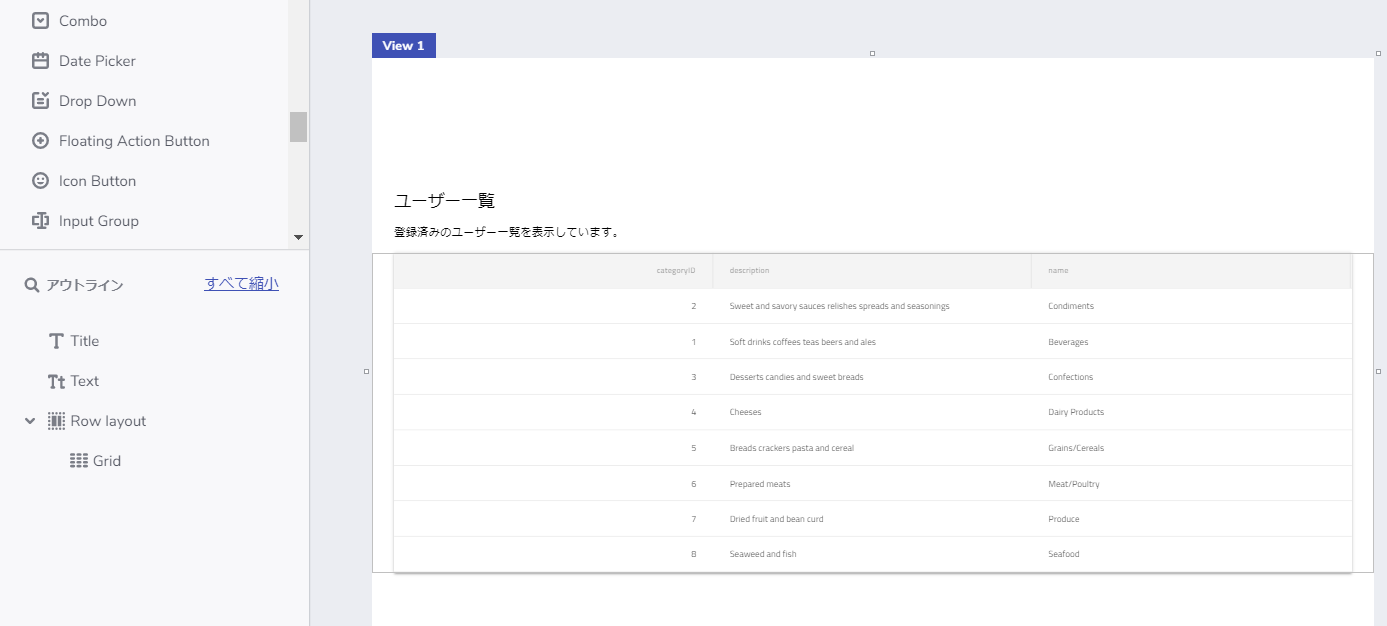1387x626 pixels.
Task: Choose Floating Action Button in toolbox
Action: (x=134, y=140)
